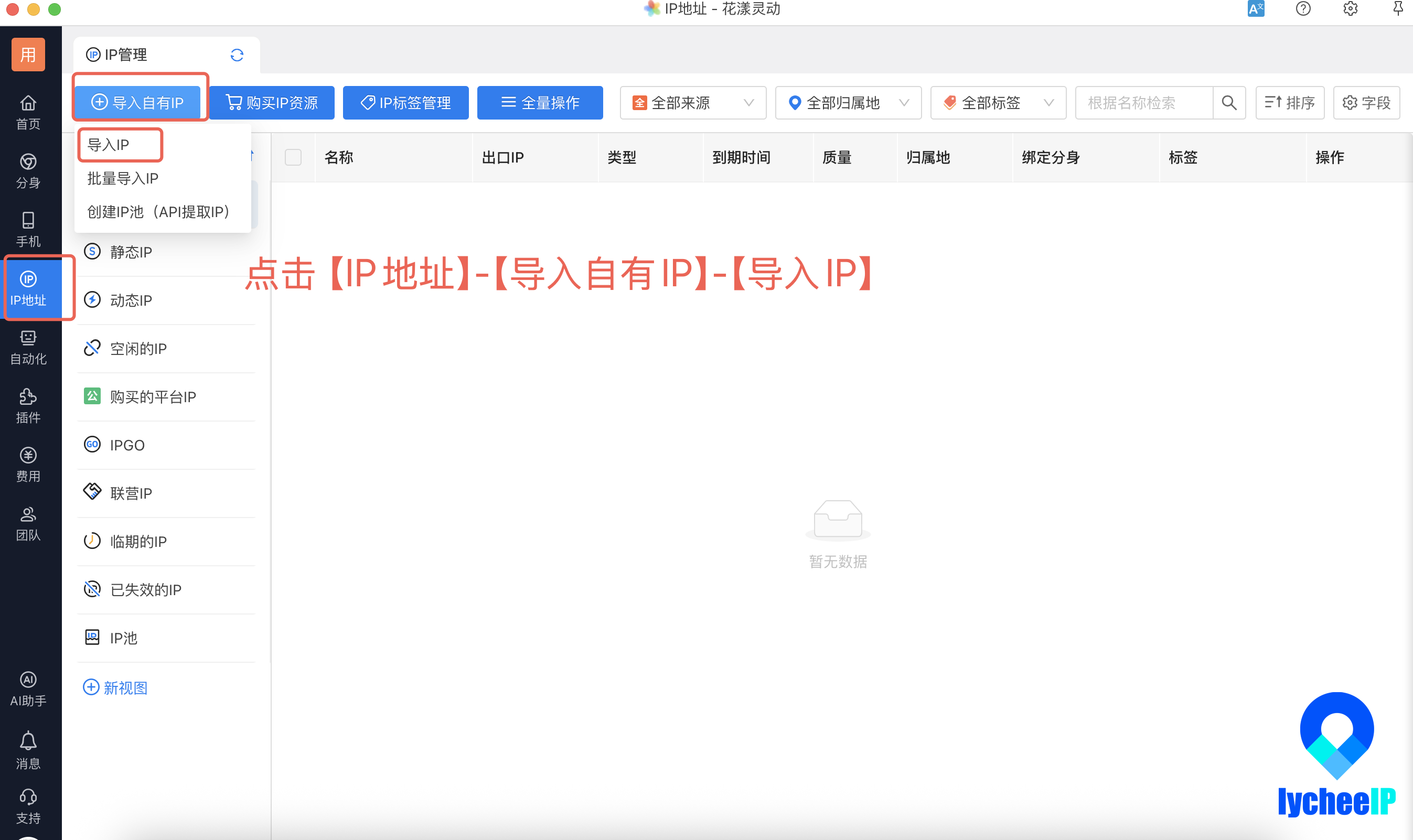1413x840 pixels.
Task: Add a 新视图 new view
Action: (115, 687)
